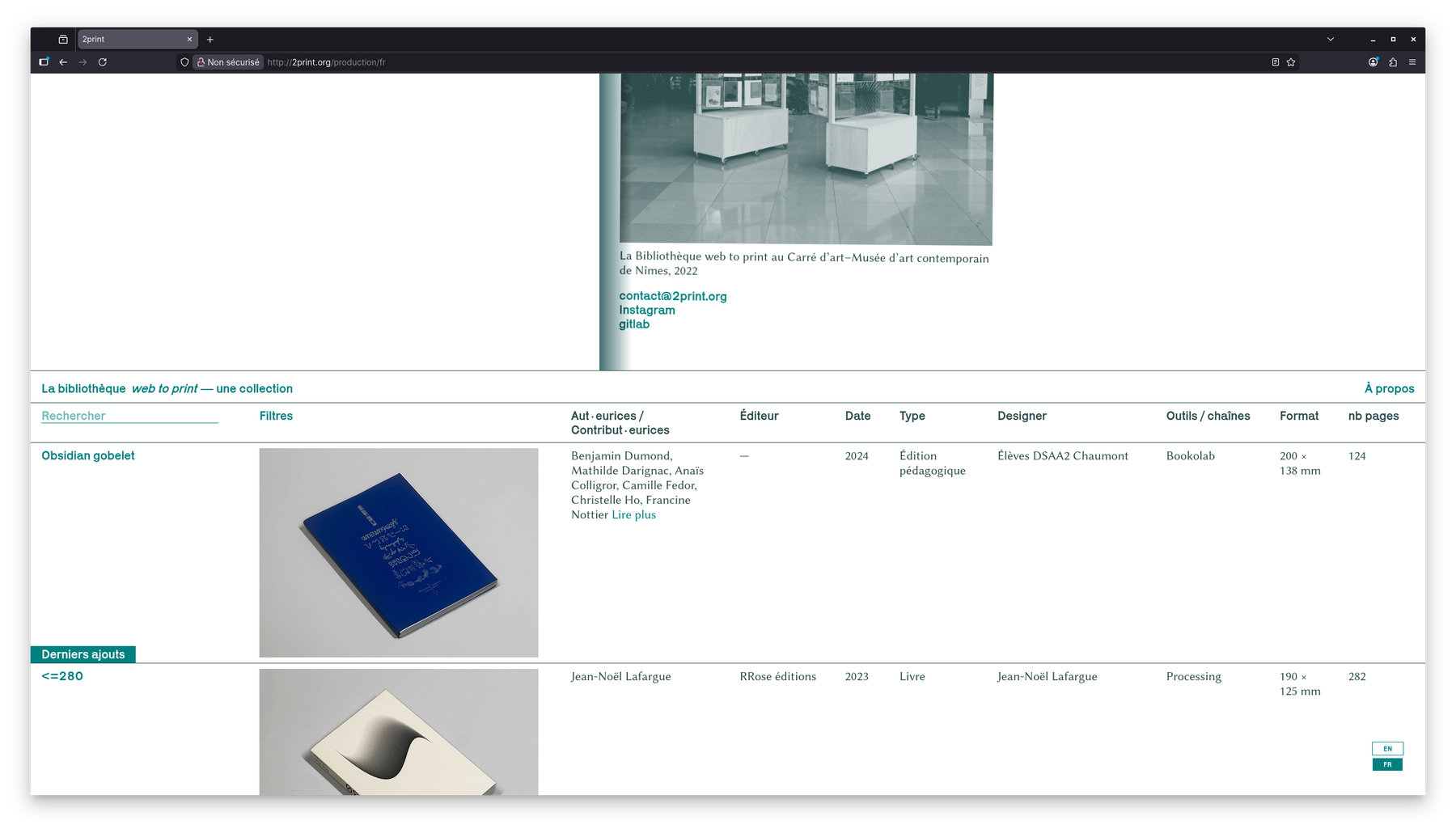Open a new tab with the plus button

210,40
